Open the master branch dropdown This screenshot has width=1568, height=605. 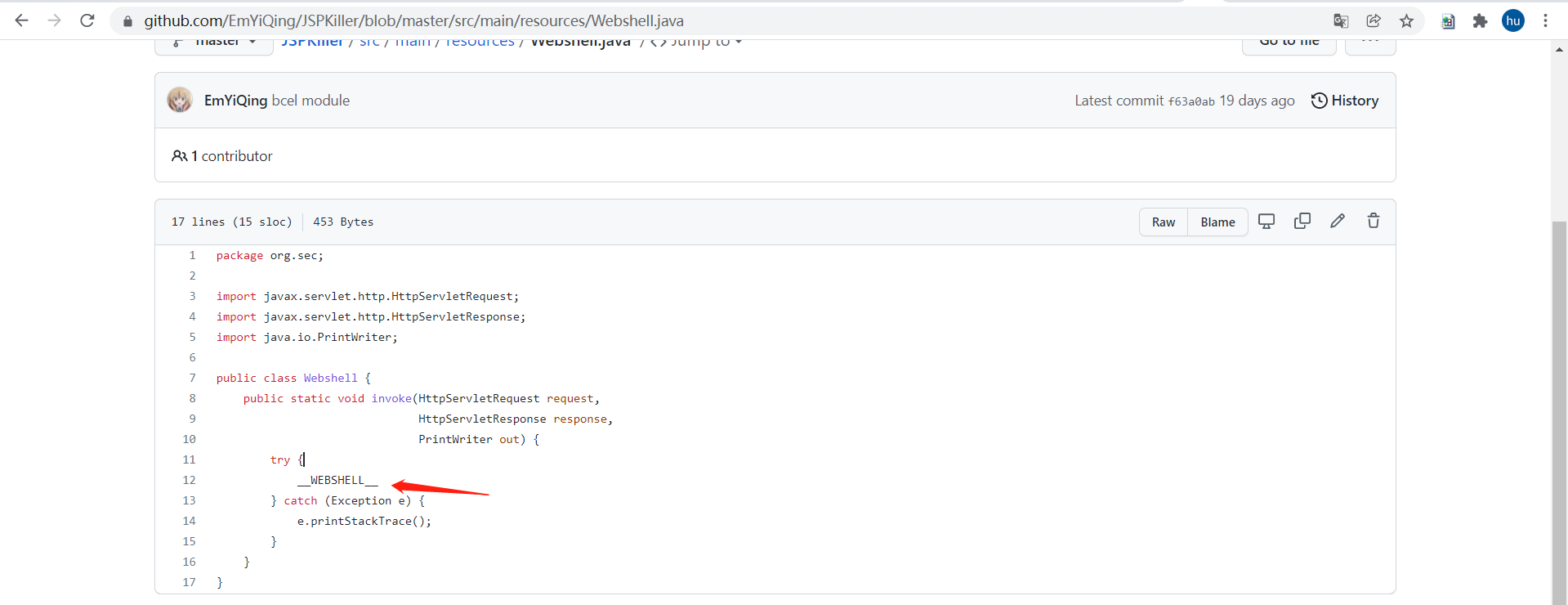pos(215,43)
